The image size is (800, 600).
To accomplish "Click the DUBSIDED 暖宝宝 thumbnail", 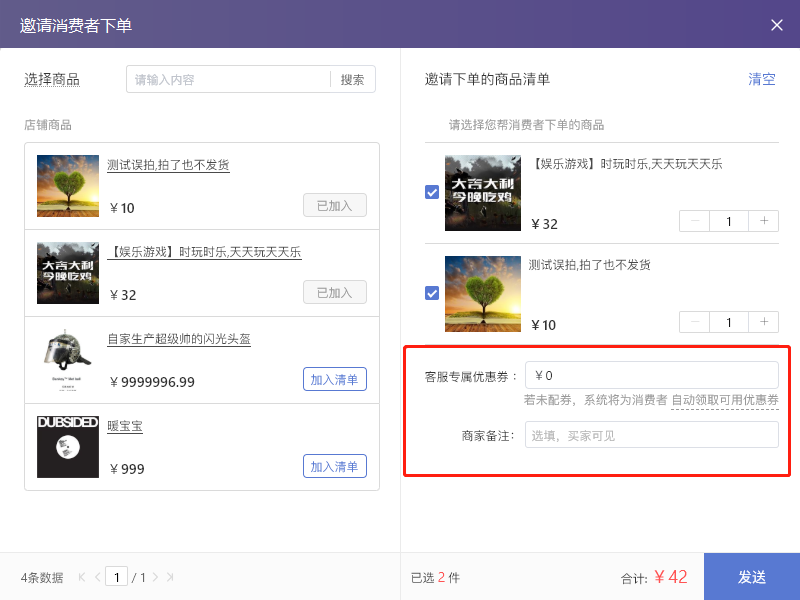I will tap(68, 447).
